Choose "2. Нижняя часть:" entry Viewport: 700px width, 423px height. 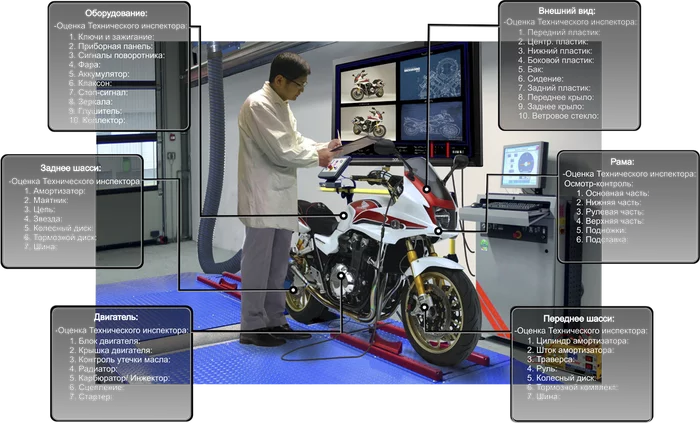[609, 202]
